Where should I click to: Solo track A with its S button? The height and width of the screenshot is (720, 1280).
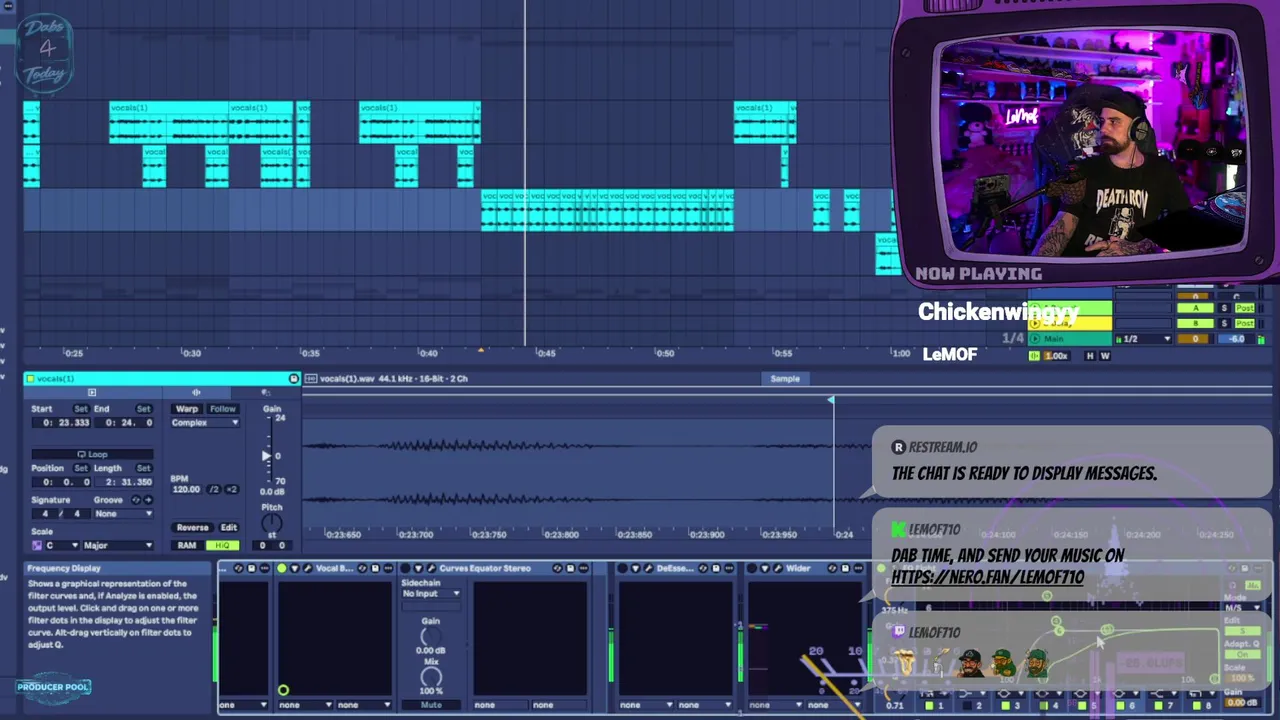[x=1223, y=308]
